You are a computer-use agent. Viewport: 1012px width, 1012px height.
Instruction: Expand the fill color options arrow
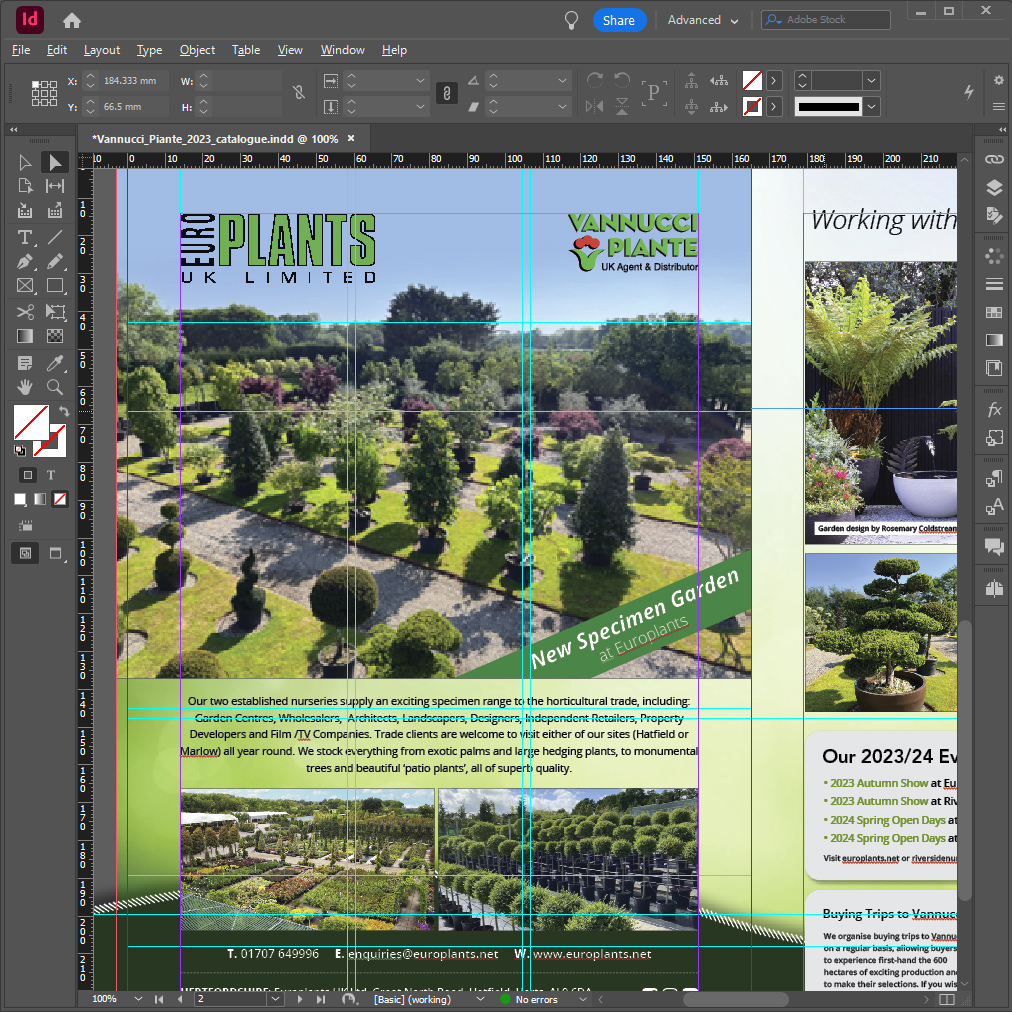click(773, 81)
